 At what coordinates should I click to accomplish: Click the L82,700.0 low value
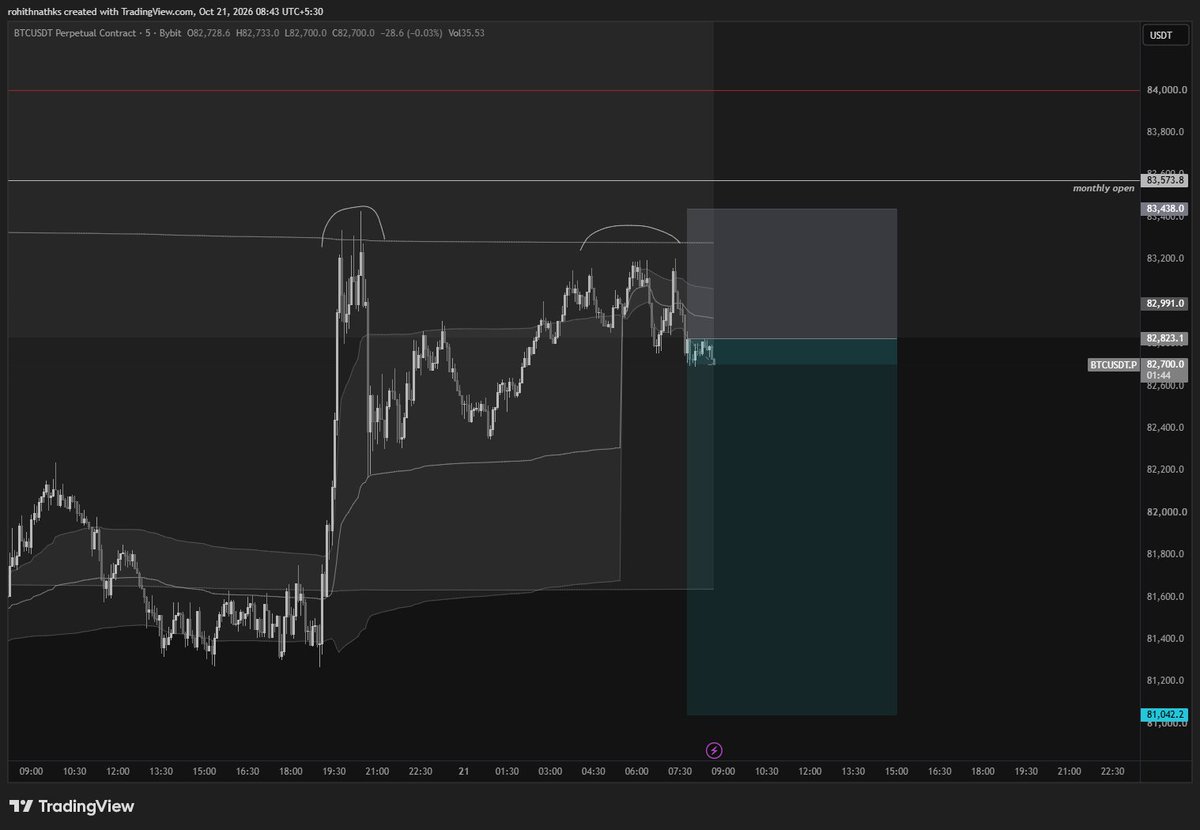(x=307, y=33)
